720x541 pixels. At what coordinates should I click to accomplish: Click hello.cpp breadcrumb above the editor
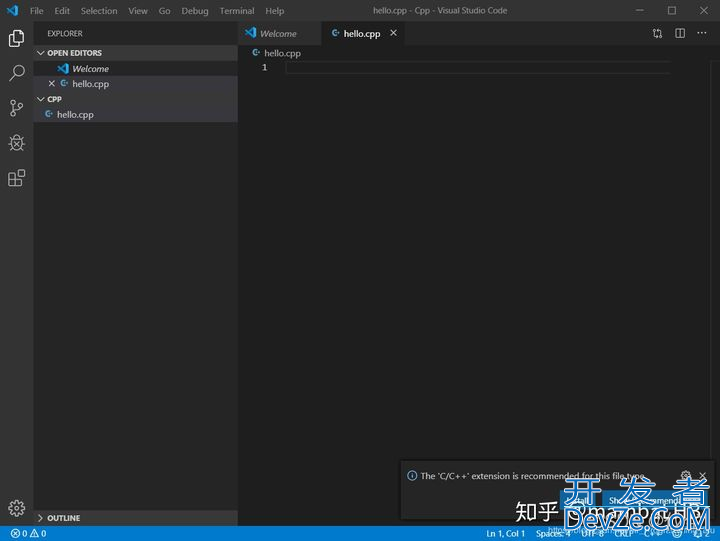click(x=277, y=53)
